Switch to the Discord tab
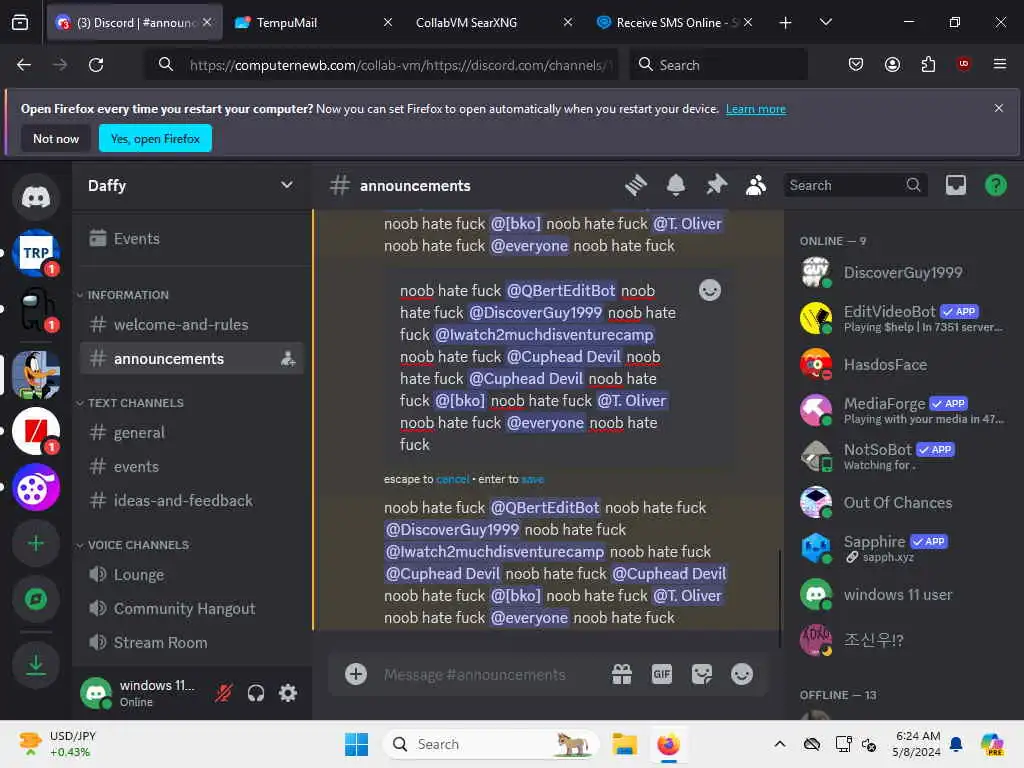 (135, 22)
